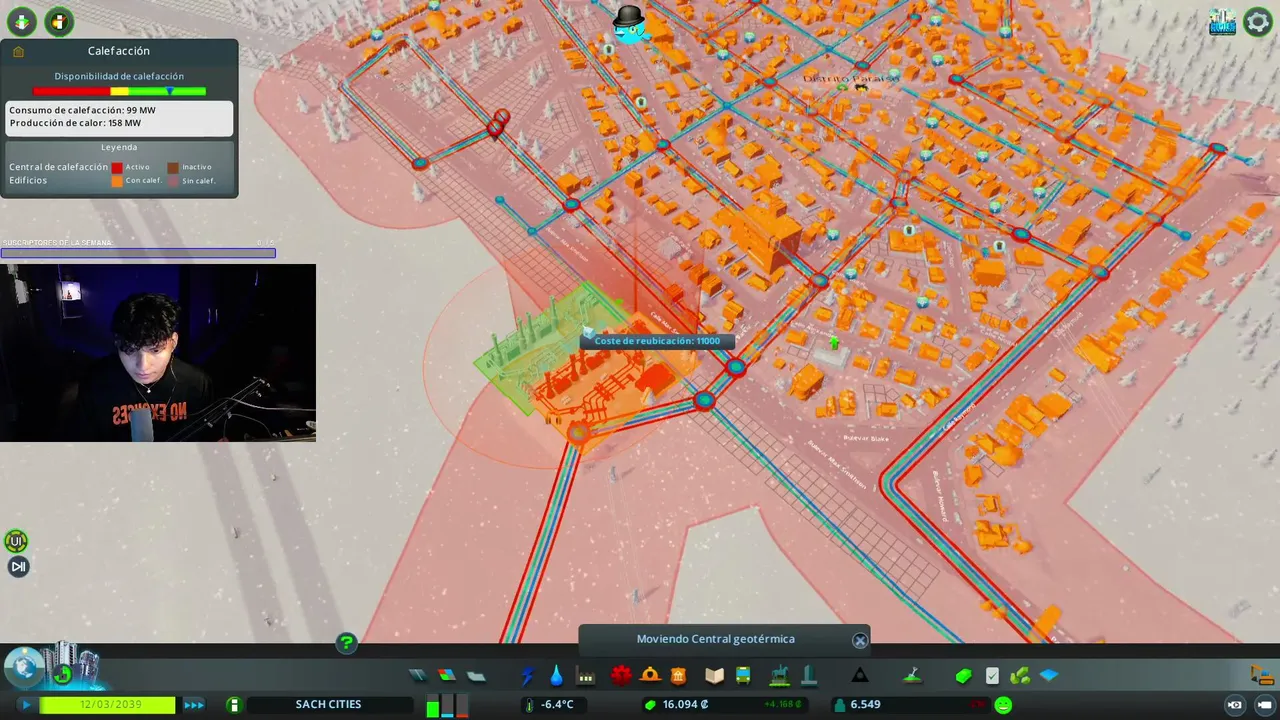1280x720 pixels.
Task: Open the city info button beside city name
Action: [234, 705]
